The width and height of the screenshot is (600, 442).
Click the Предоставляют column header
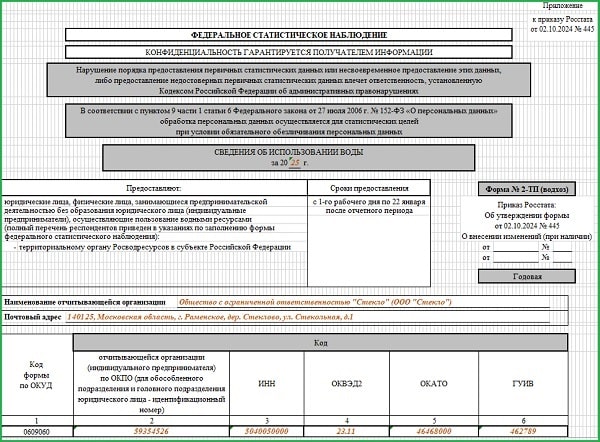(150, 187)
